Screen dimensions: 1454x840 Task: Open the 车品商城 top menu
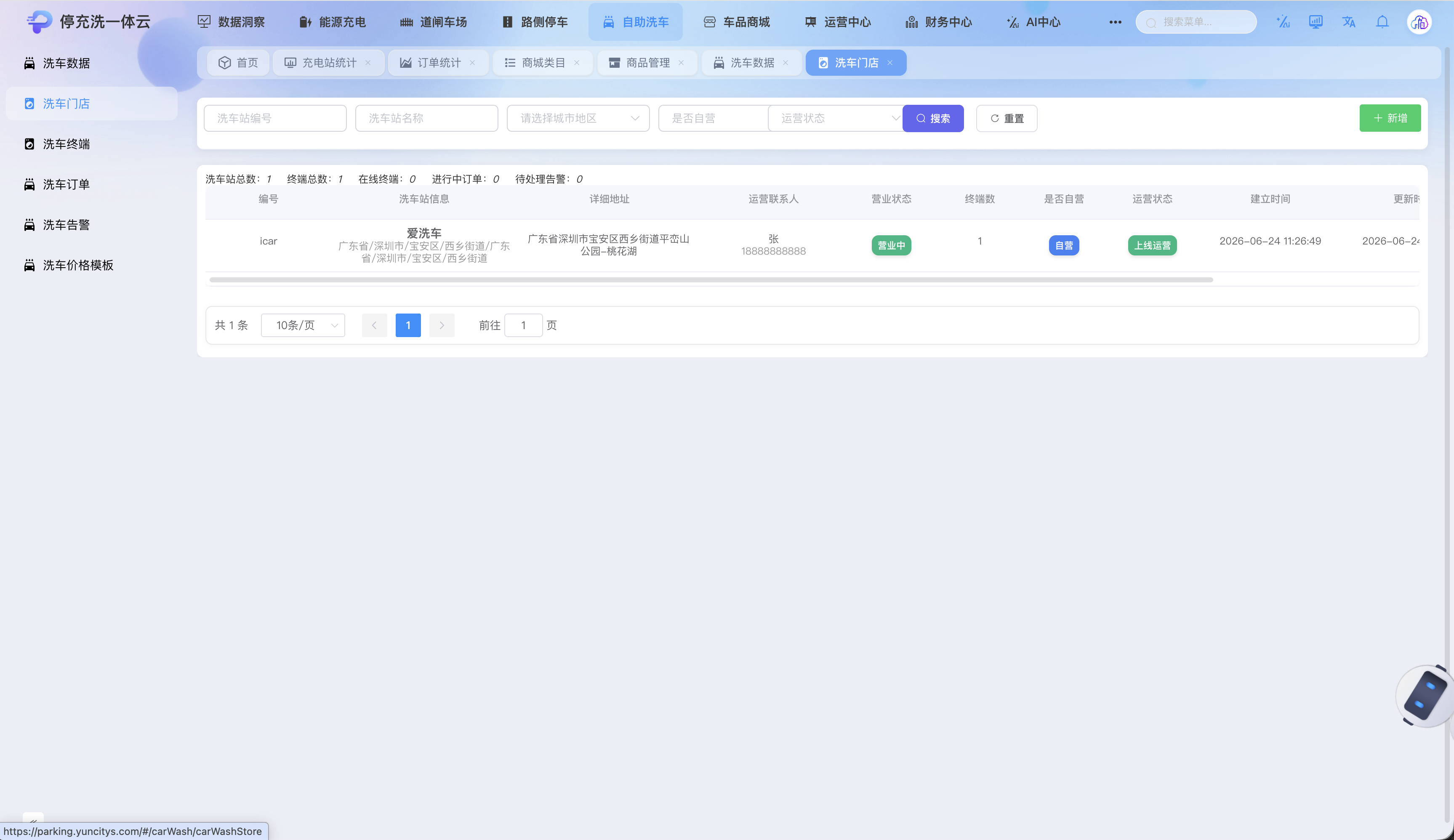tap(736, 22)
